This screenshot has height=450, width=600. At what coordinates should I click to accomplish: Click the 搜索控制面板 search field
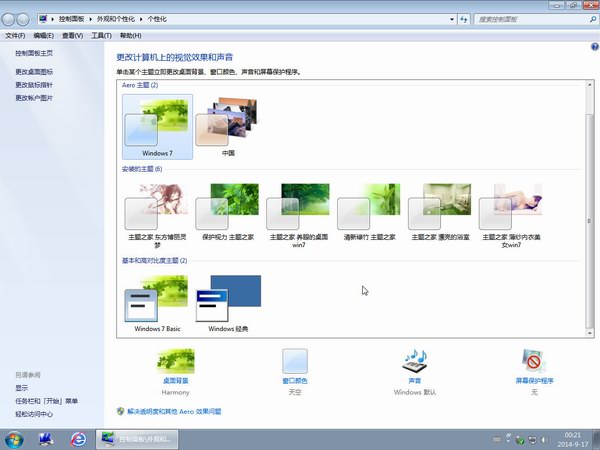tap(532, 19)
